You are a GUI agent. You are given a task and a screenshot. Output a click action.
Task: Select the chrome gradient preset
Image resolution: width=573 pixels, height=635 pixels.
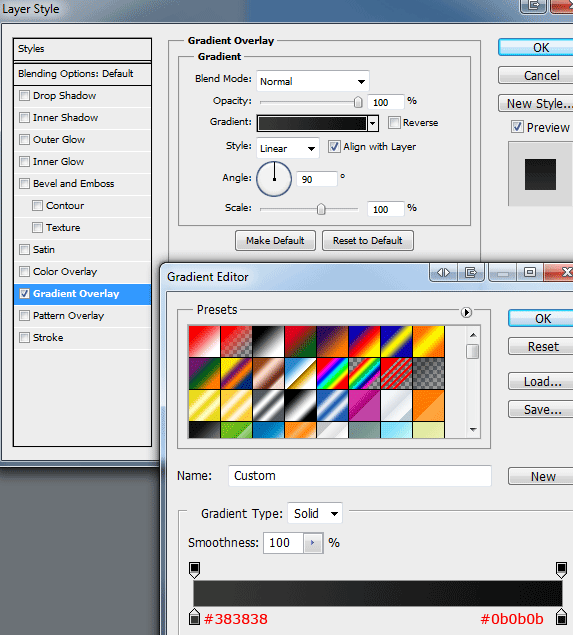coord(300,373)
